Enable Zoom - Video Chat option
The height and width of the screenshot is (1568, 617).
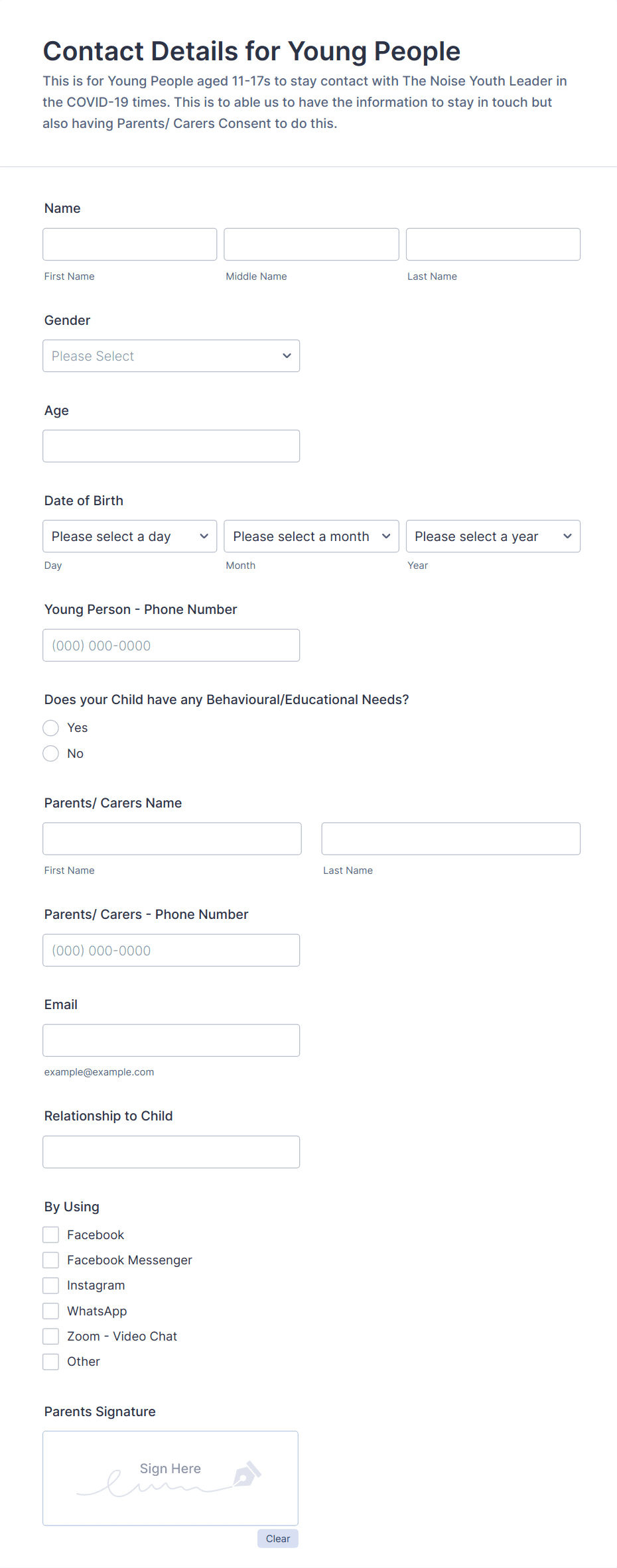click(x=50, y=1335)
